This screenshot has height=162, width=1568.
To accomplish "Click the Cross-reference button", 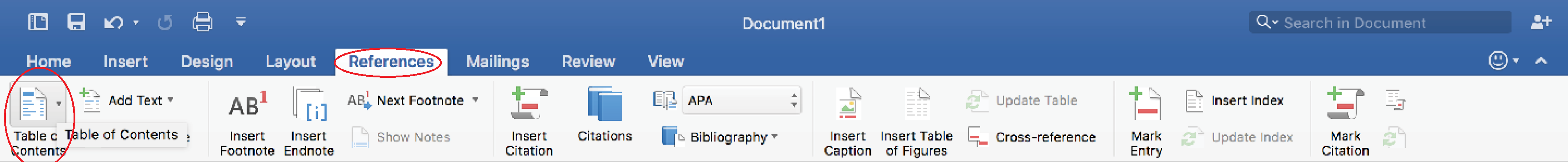I will pos(1032,137).
